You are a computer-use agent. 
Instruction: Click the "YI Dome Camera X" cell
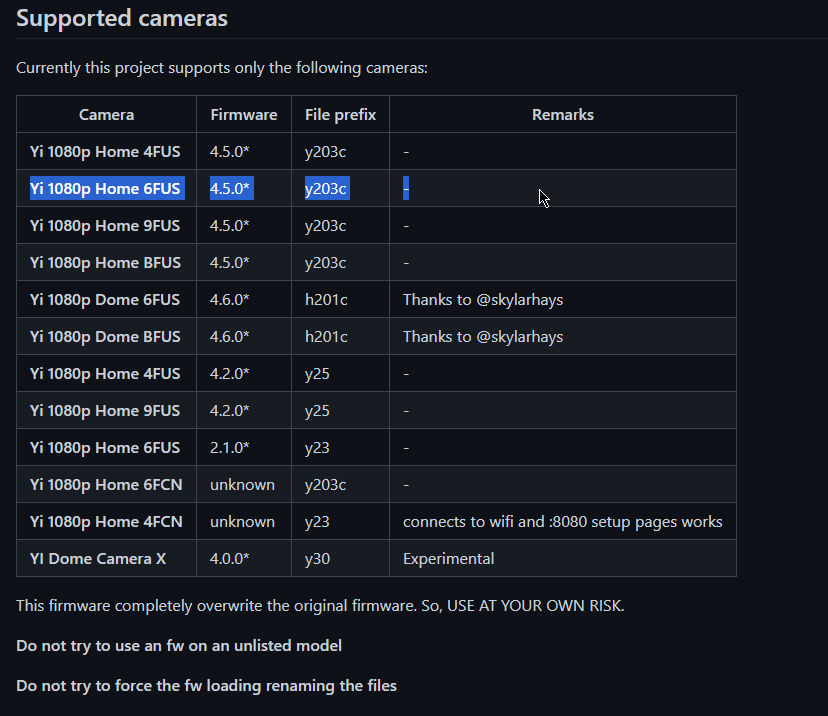pos(98,558)
